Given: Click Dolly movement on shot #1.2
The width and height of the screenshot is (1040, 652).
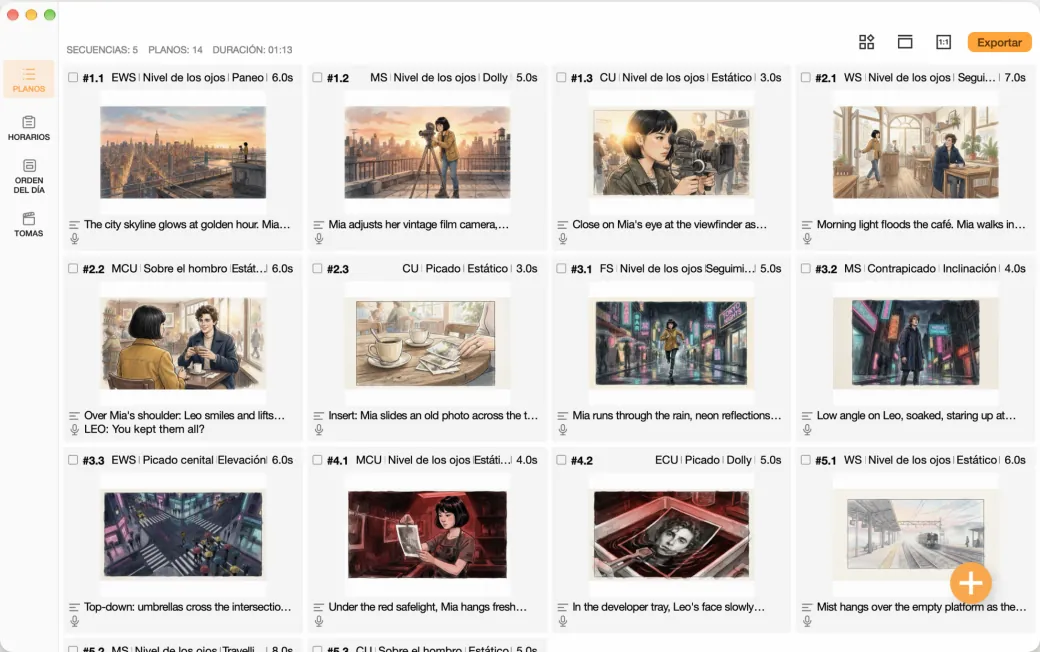Looking at the screenshot, I should [x=495, y=78].
